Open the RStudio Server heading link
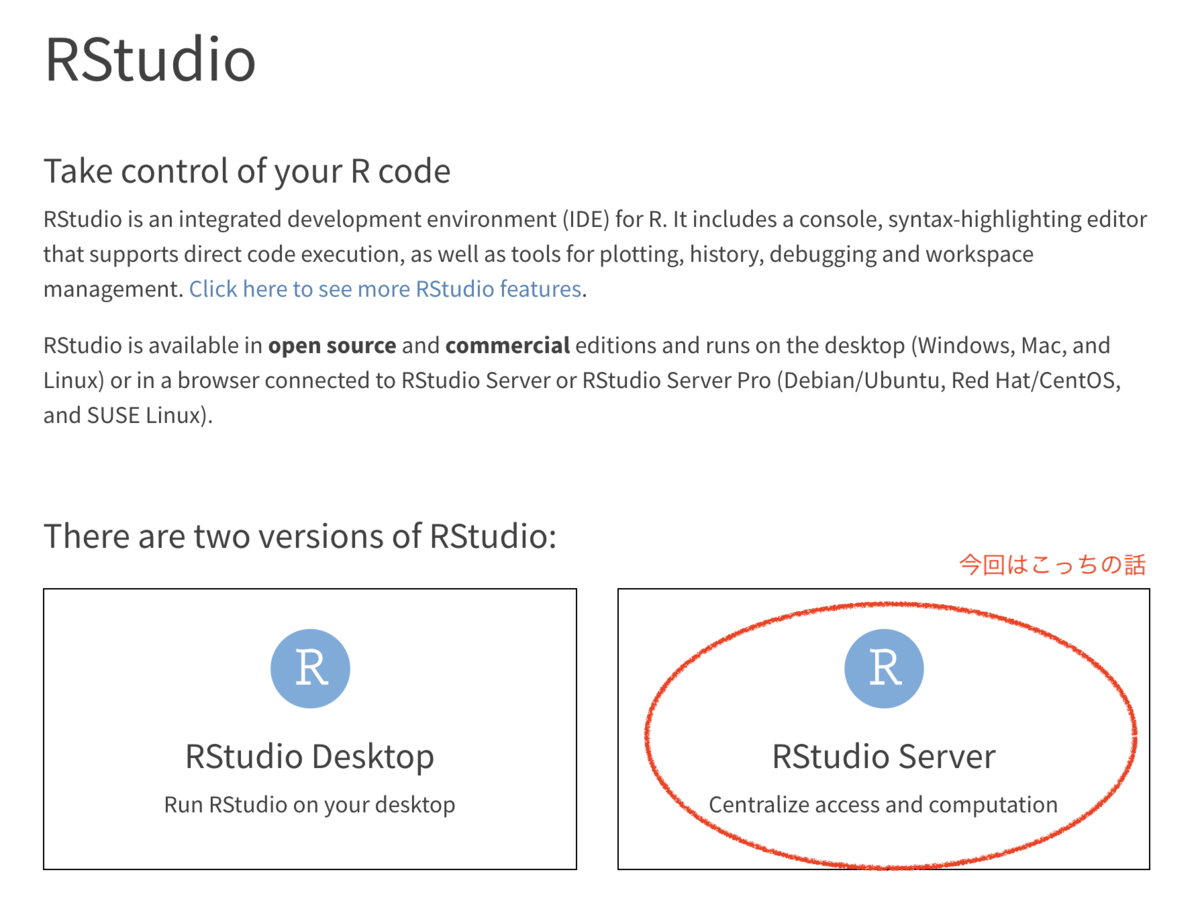 pyautogui.click(x=884, y=756)
